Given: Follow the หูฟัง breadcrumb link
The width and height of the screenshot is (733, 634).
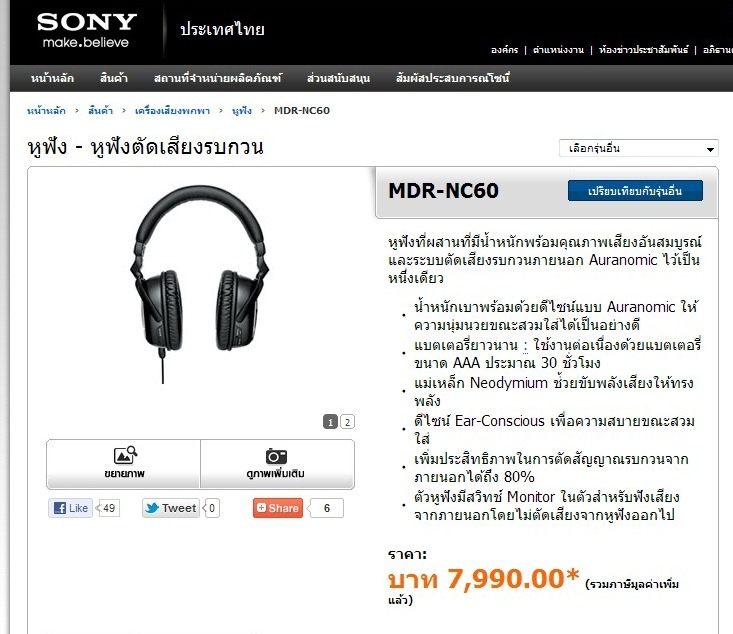Looking at the screenshot, I should (x=242, y=111).
